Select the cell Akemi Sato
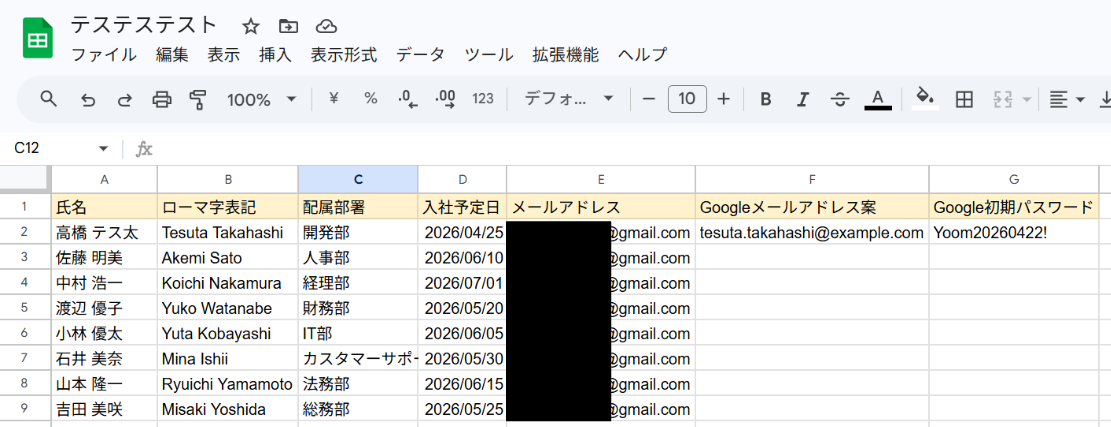Viewport: 1111px width, 427px height. (x=227, y=258)
